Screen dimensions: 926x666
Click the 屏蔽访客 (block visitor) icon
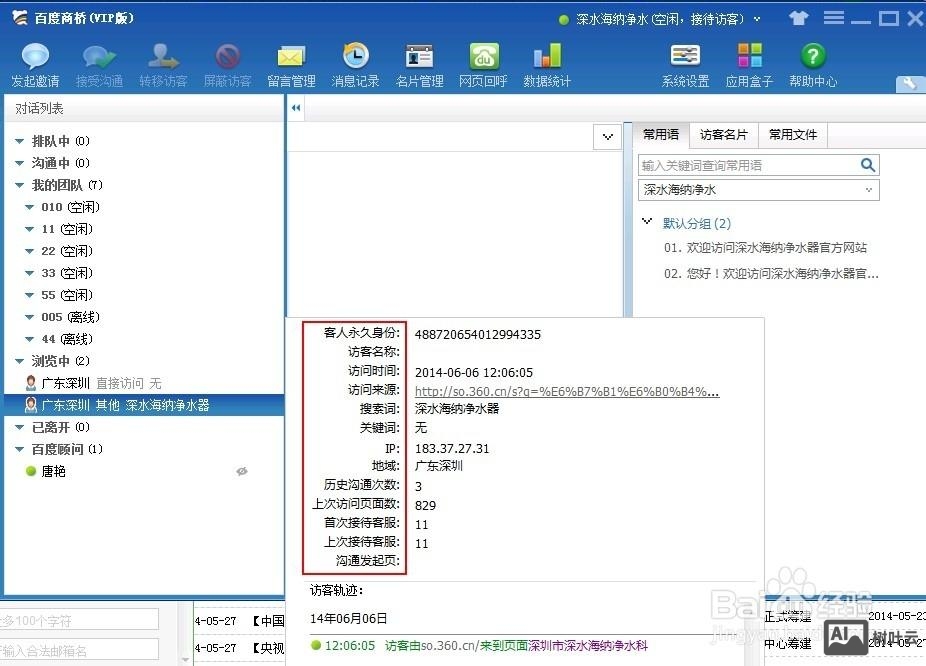227,62
